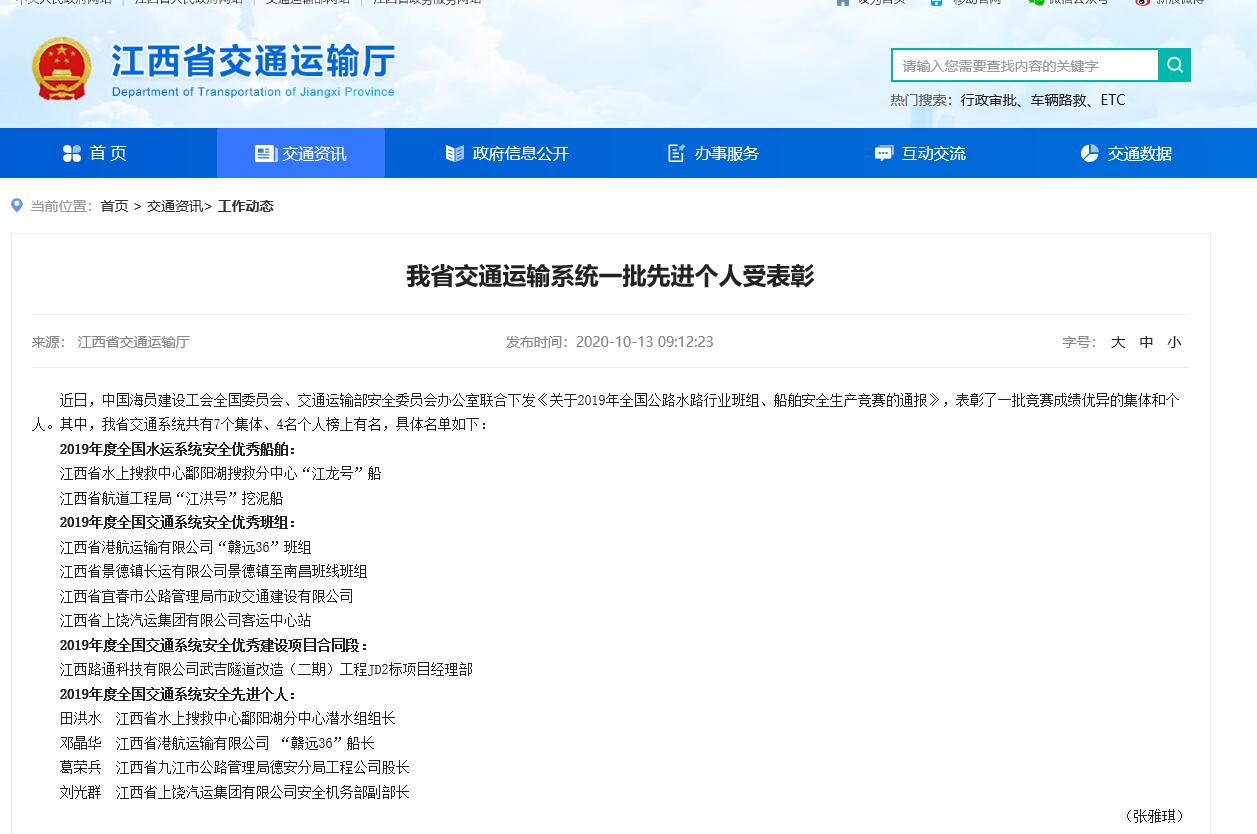Click the ETC hot search link
The image size is (1257, 834).
(1113, 100)
